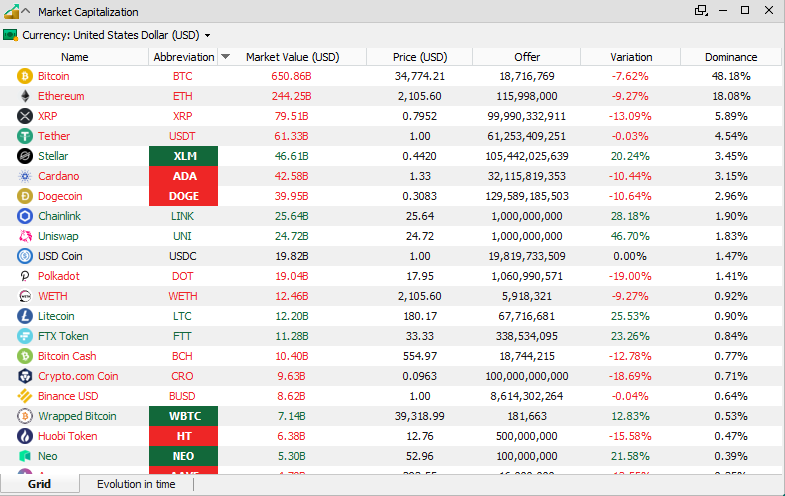Click the green XLM abbreviation cell
785x496 pixels.
click(x=184, y=156)
